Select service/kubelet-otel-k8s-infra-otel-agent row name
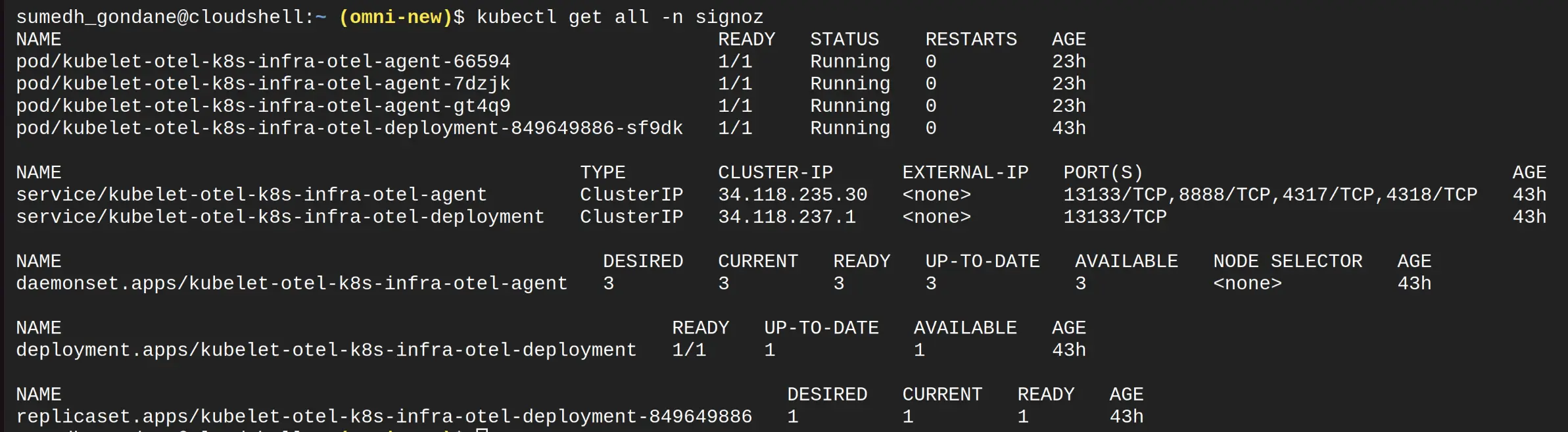This screenshot has width=1568, height=432. pyautogui.click(x=251, y=195)
